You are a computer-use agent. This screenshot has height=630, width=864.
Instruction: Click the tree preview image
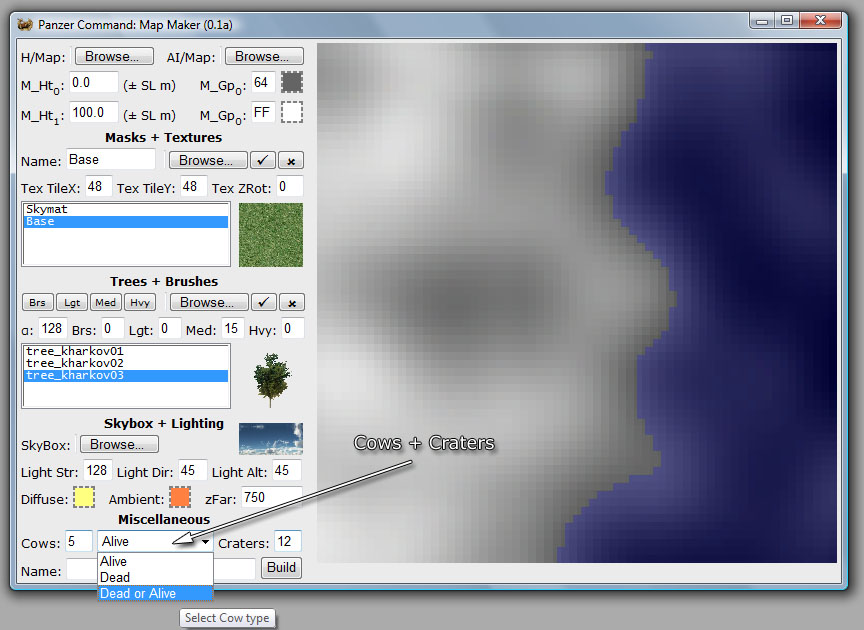click(x=271, y=379)
